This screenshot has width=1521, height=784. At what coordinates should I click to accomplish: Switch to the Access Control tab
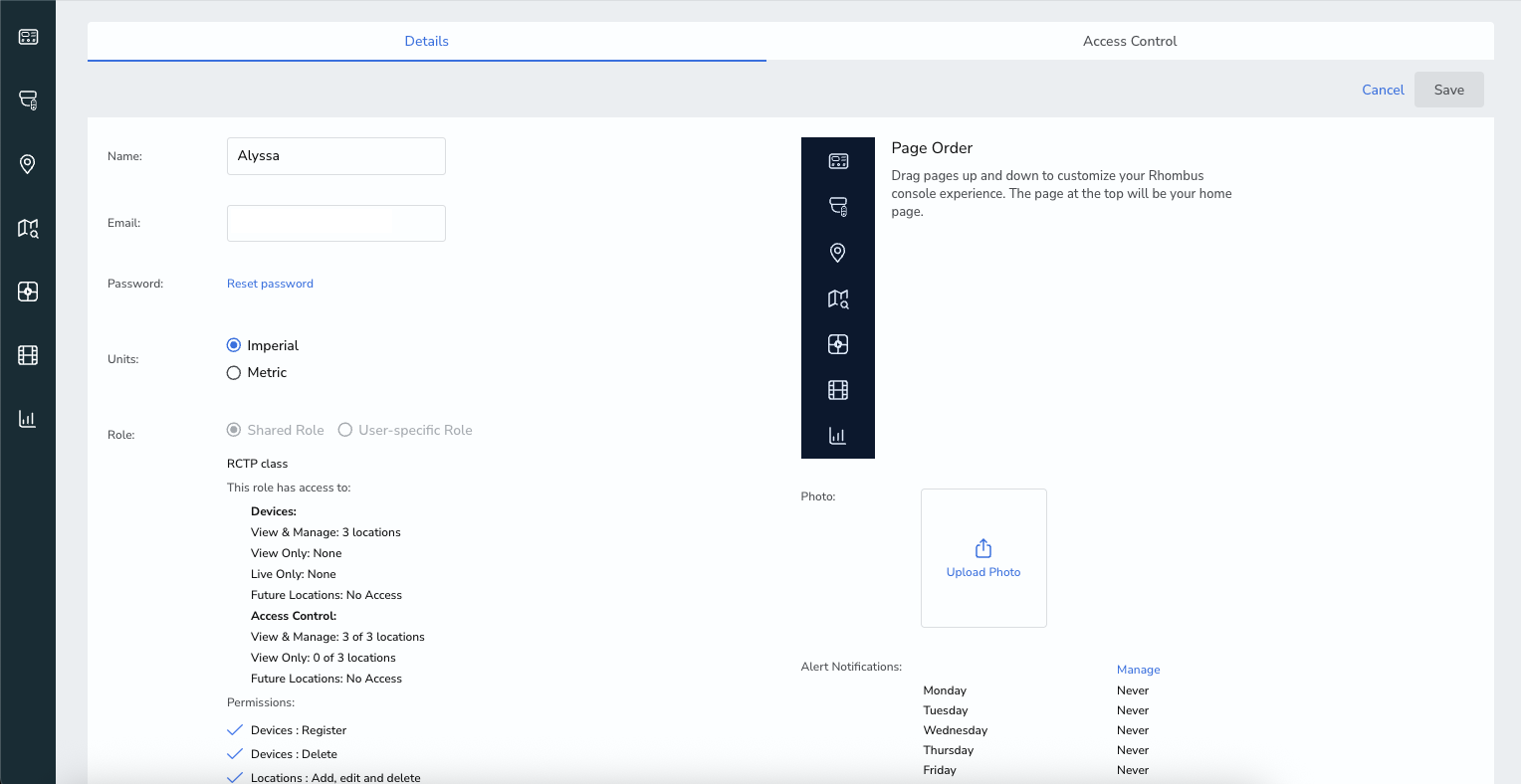pos(1130,41)
